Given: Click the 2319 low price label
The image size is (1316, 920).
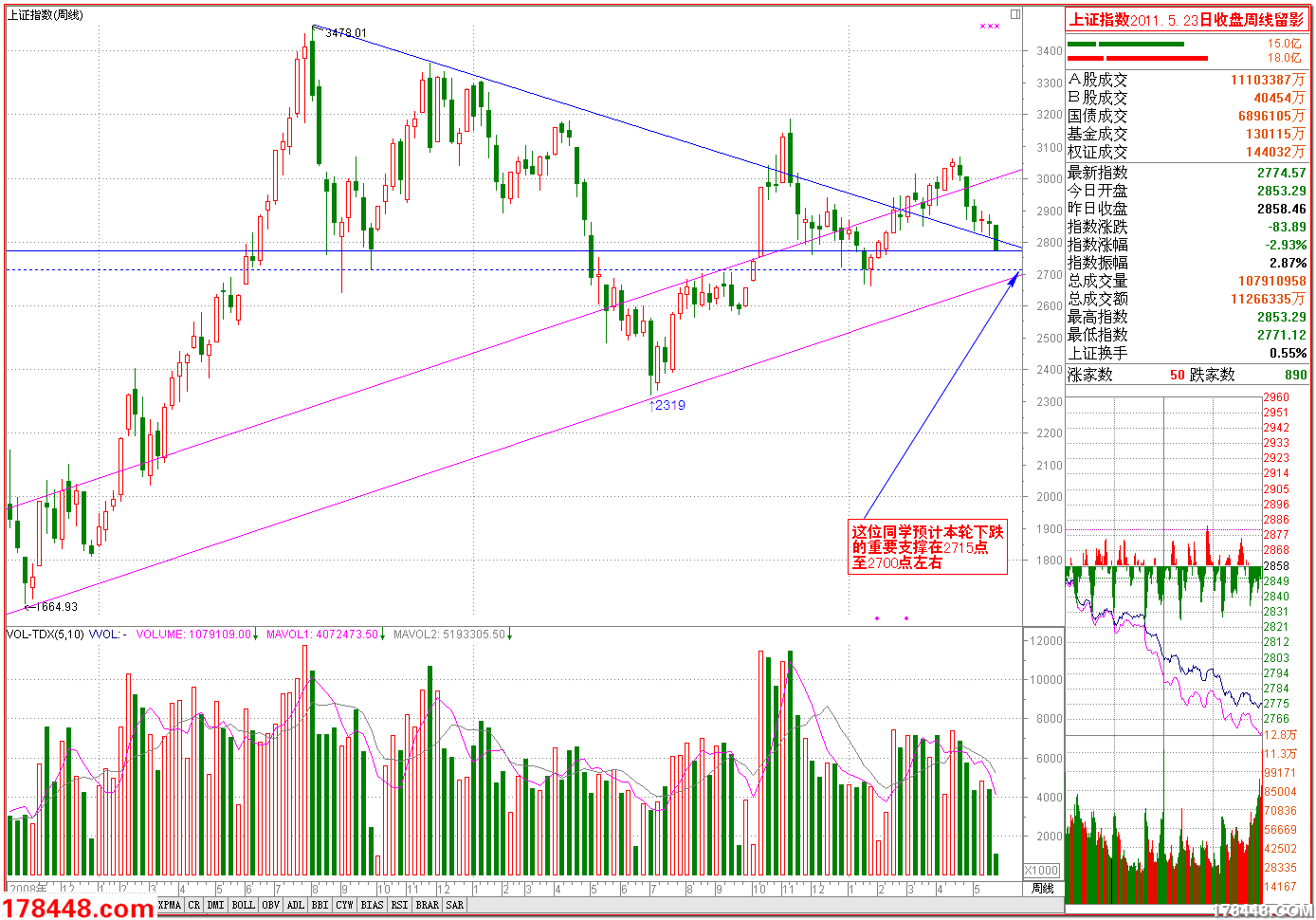Looking at the screenshot, I should click(x=669, y=405).
